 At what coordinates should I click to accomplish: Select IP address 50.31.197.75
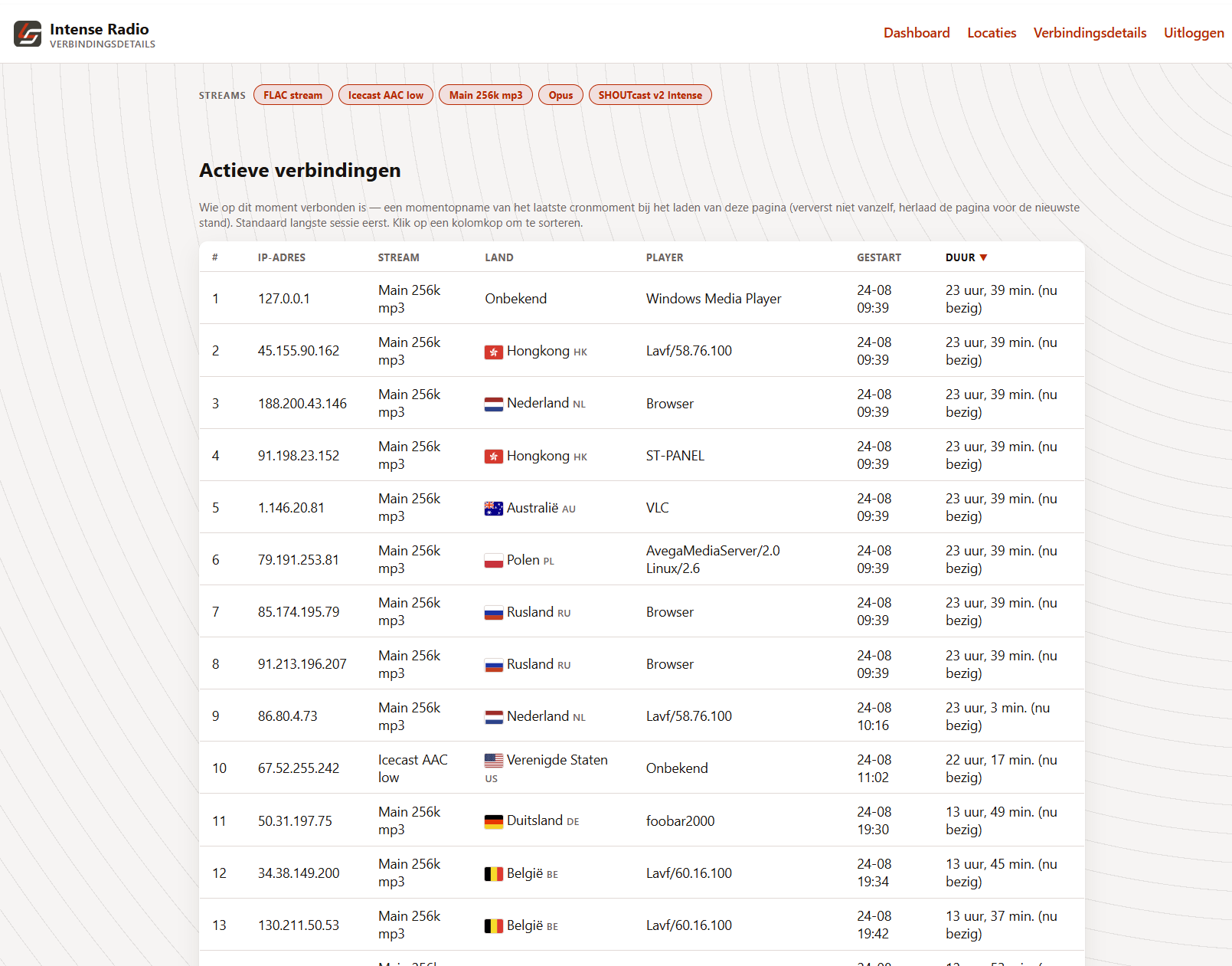coord(296,821)
